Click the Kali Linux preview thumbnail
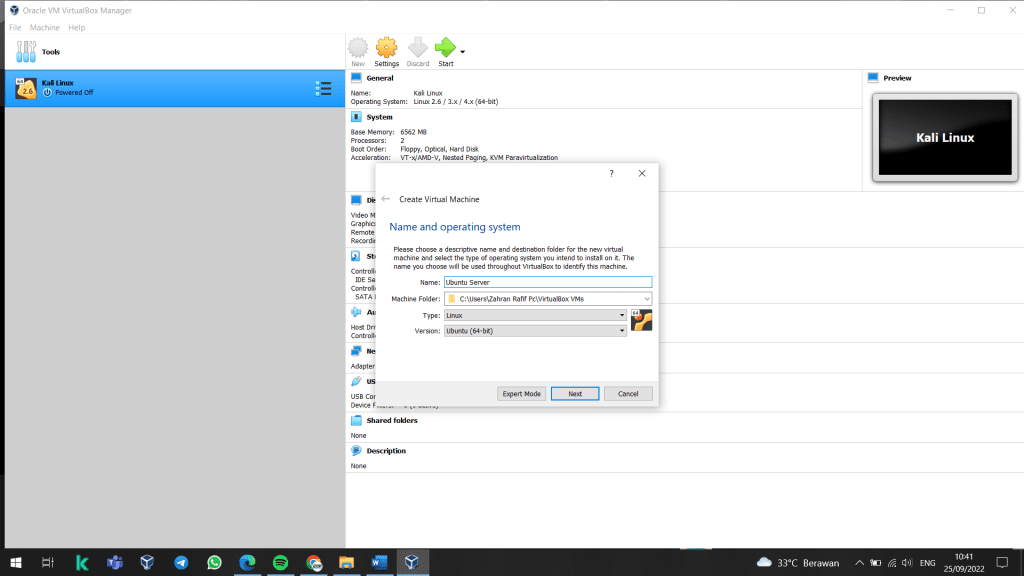The image size is (1024, 576). (945, 138)
